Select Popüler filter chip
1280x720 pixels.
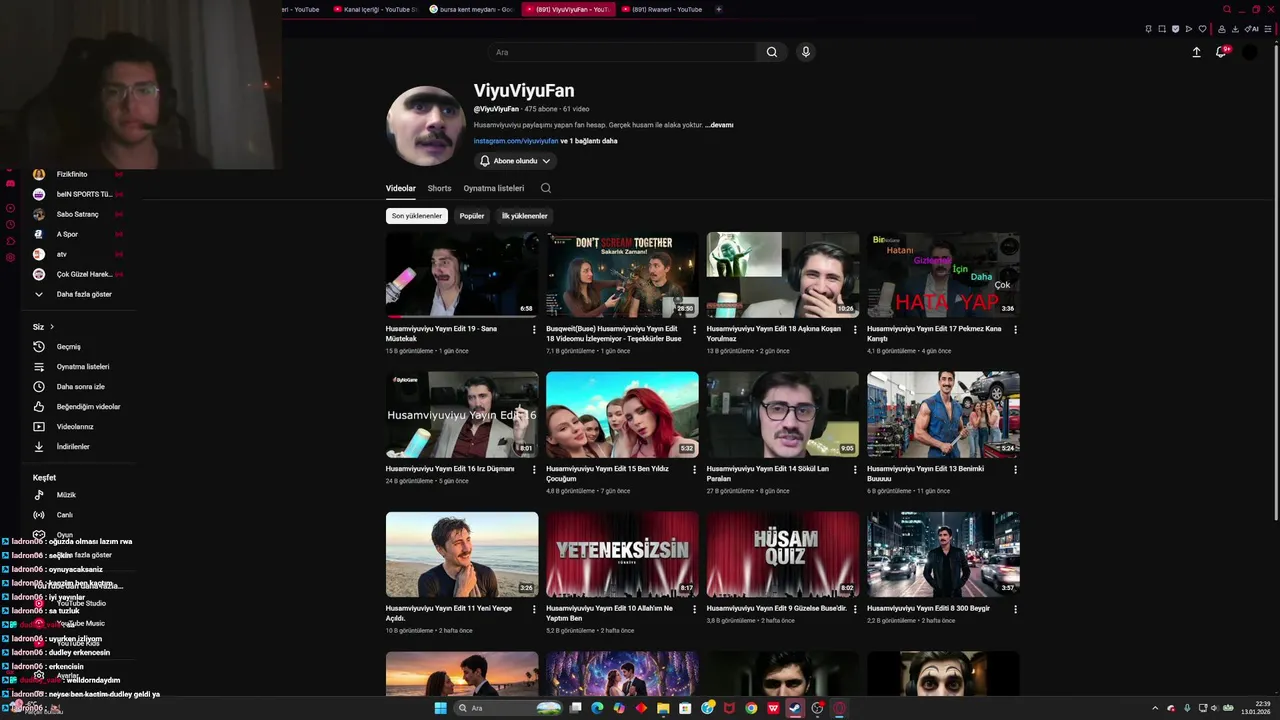(x=472, y=216)
